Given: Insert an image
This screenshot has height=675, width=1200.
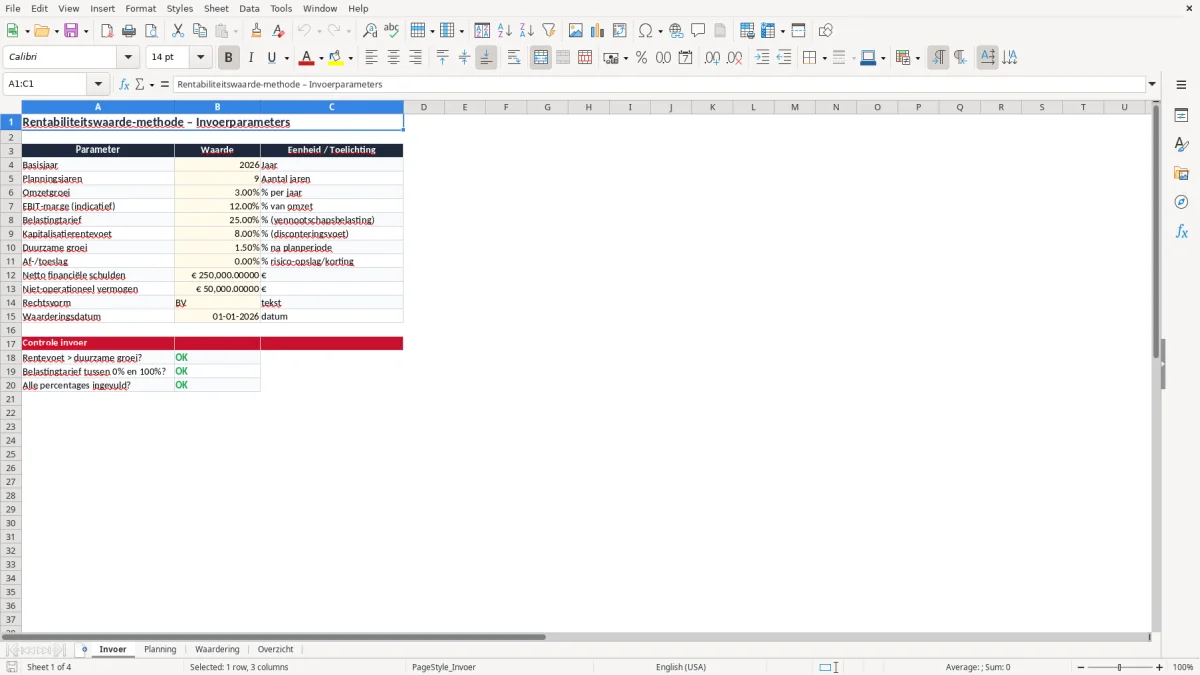Looking at the screenshot, I should point(576,31).
